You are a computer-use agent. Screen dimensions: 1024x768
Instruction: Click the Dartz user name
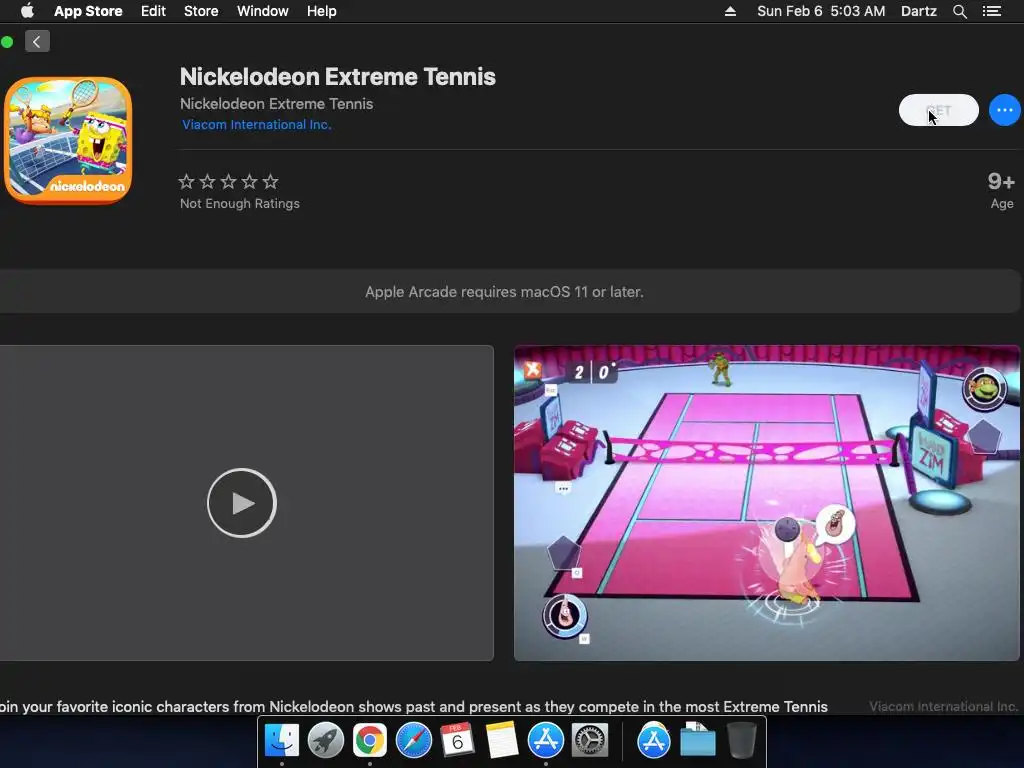point(919,11)
